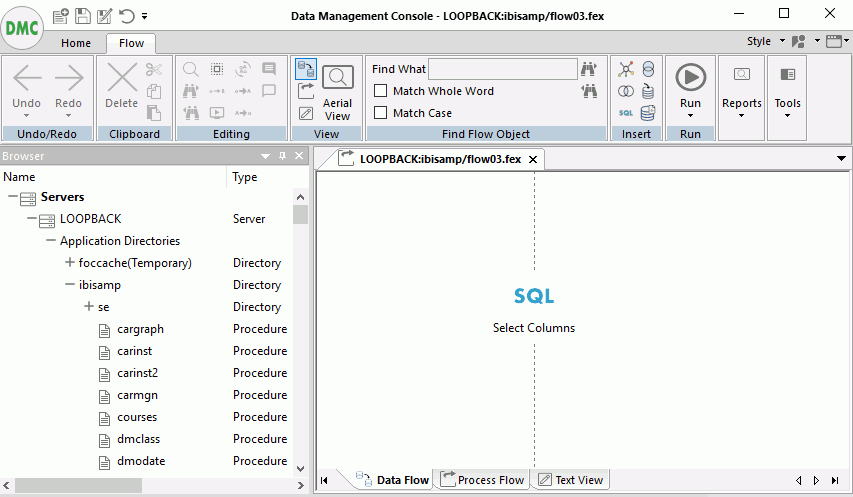Viewport: 853px width, 497px height.
Task: Open the Redo dropdown arrow
Action: (x=68, y=115)
